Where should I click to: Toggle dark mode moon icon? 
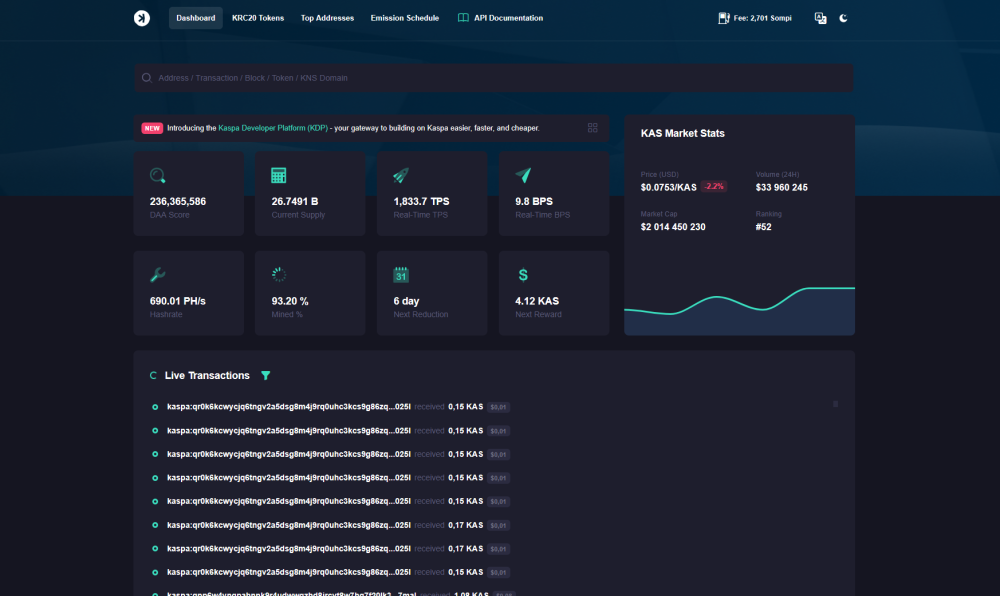(x=843, y=18)
